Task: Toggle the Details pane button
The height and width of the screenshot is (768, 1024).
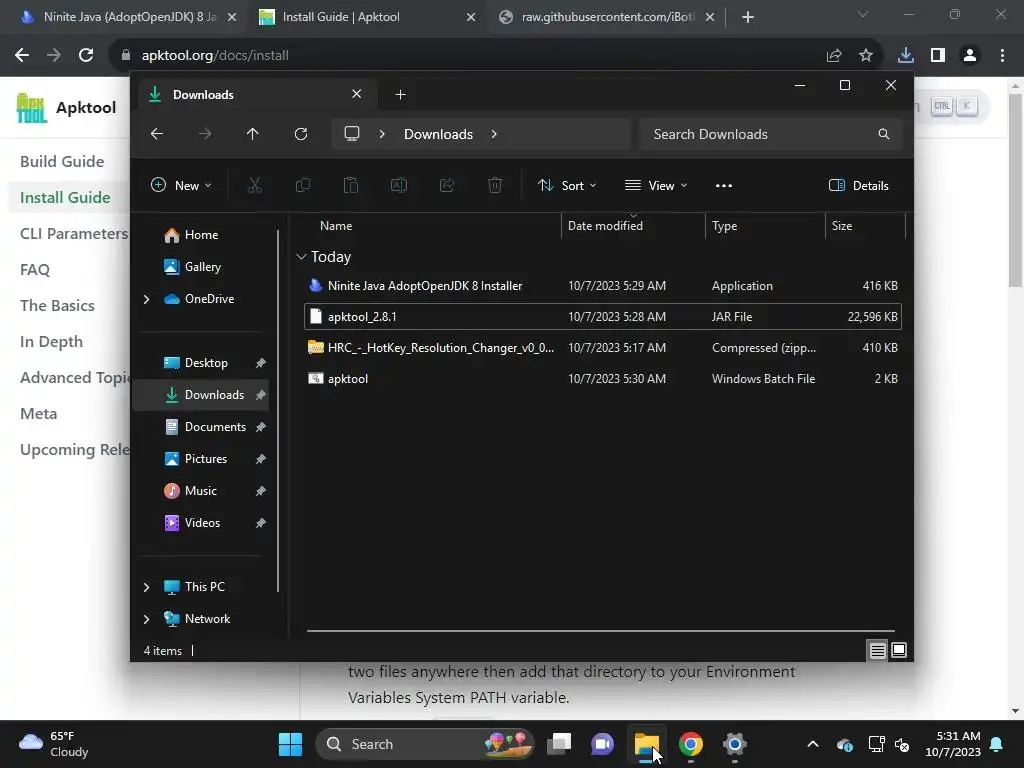Action: [x=858, y=185]
